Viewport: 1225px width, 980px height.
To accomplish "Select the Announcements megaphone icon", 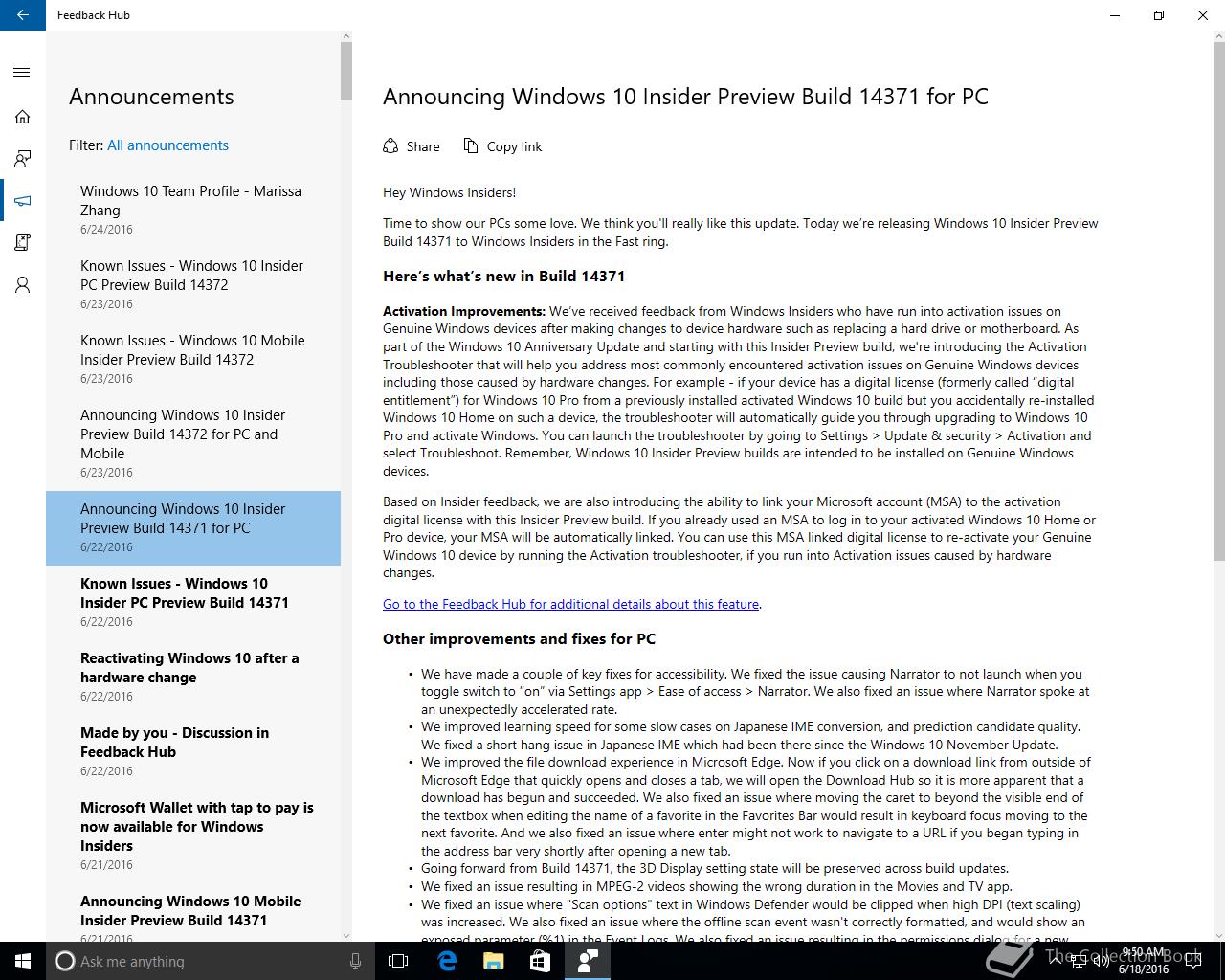I will tap(22, 201).
